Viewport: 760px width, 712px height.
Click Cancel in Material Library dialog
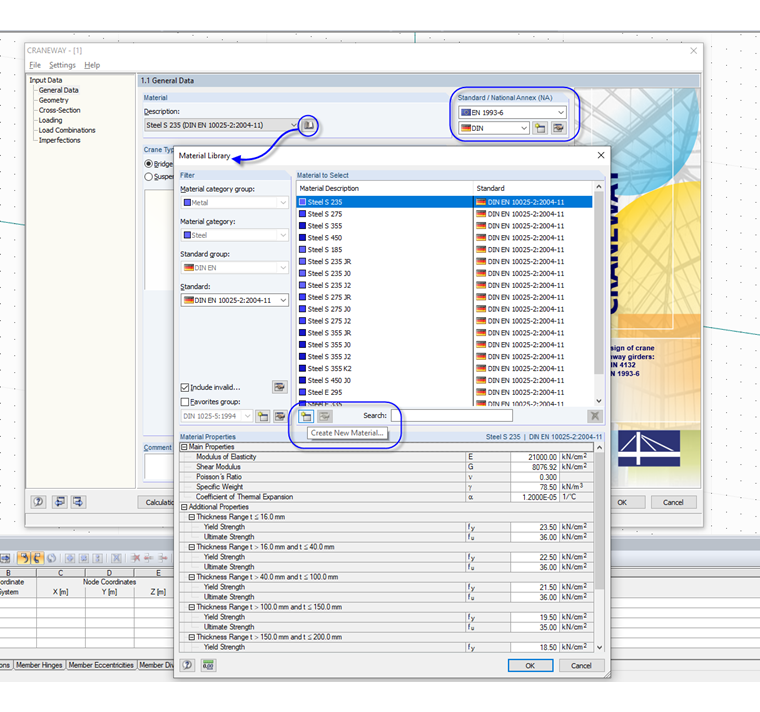pos(581,665)
